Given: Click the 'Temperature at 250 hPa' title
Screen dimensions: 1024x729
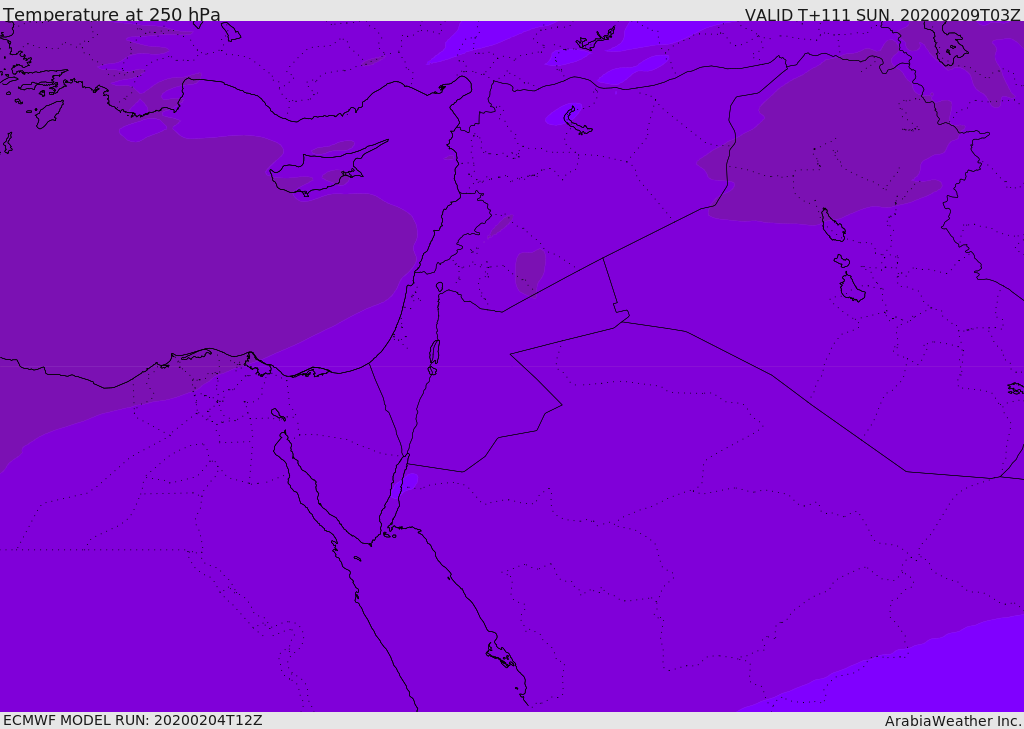Looking at the screenshot, I should coord(112,14).
